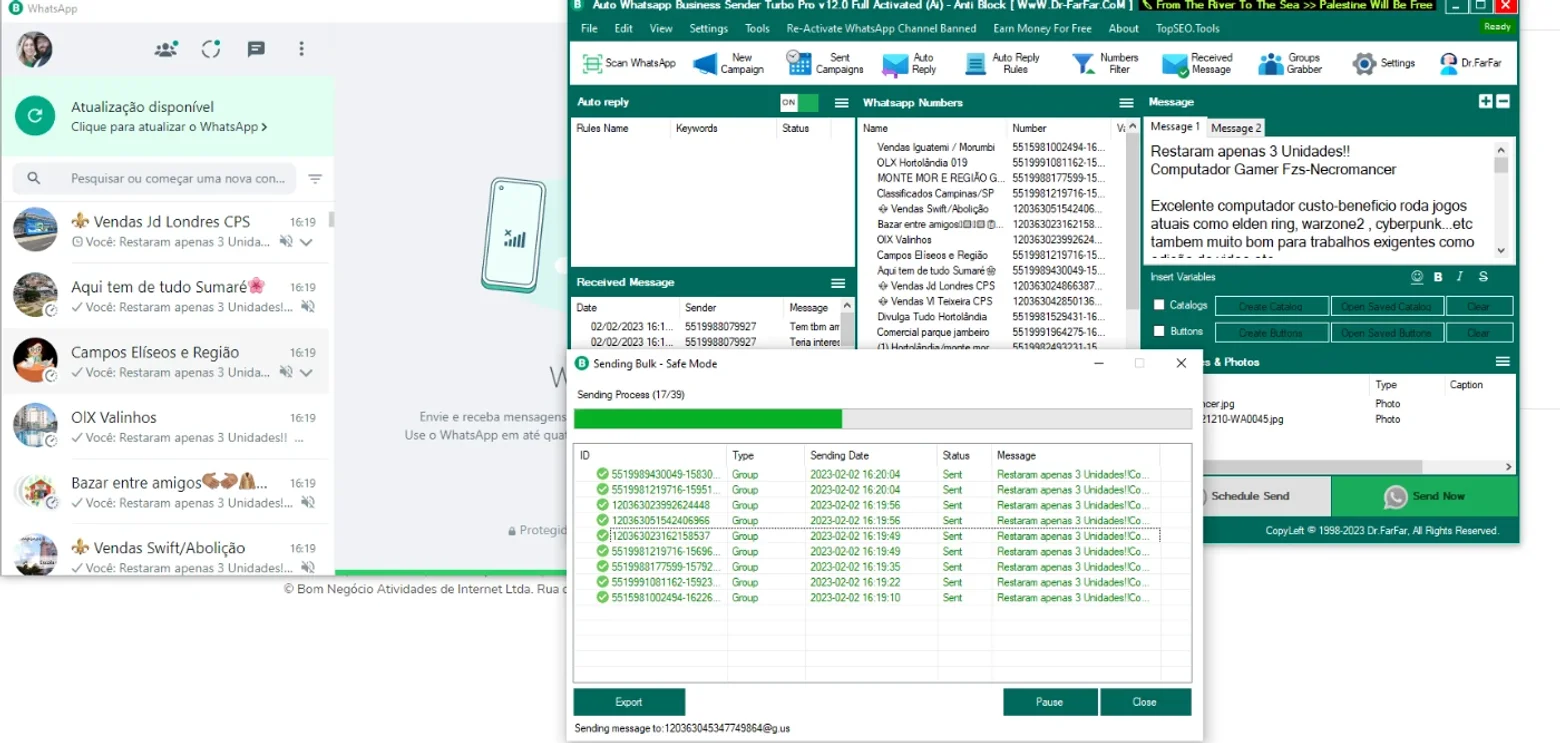The width and height of the screenshot is (1560, 743).
Task: Open the Auto reply panel hamburger menu
Action: (842, 102)
